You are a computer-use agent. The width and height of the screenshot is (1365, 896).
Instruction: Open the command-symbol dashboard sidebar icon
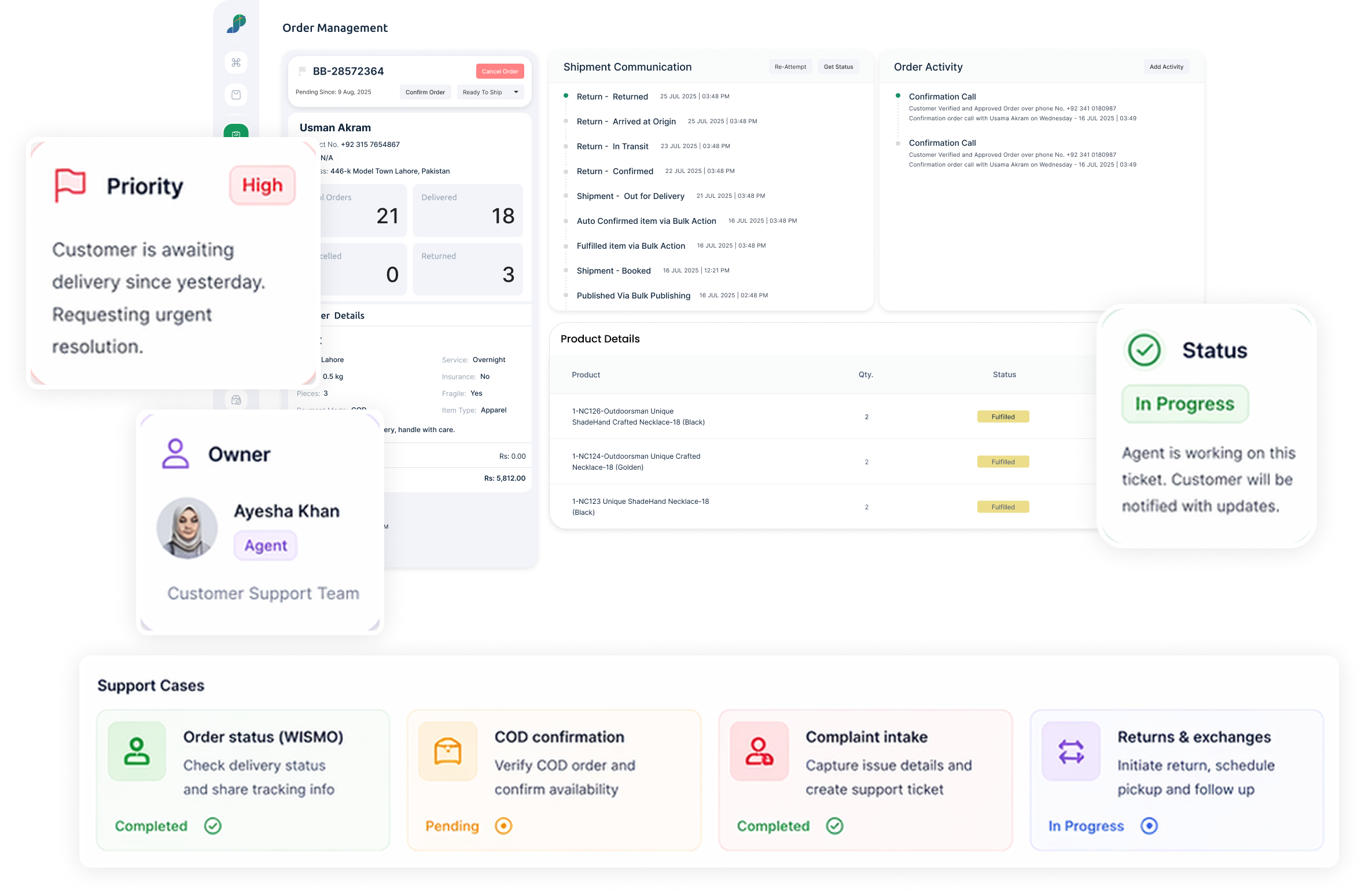click(x=236, y=62)
